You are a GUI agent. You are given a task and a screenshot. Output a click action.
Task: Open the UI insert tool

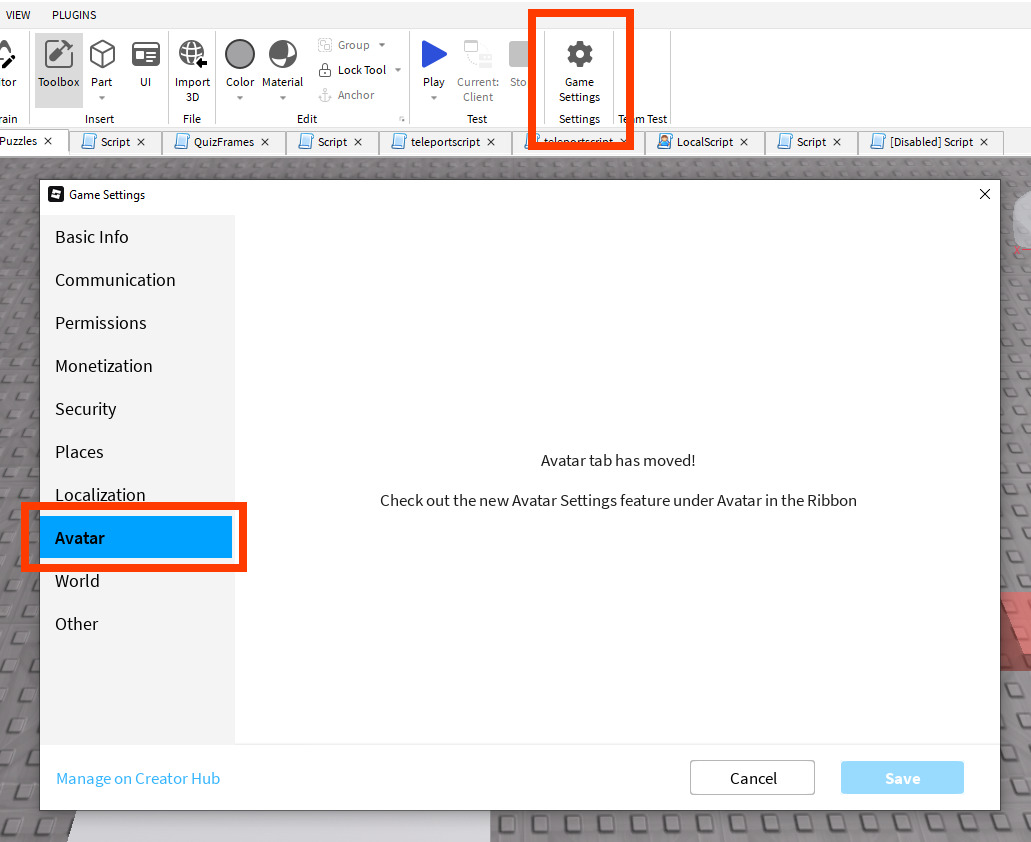click(x=145, y=63)
